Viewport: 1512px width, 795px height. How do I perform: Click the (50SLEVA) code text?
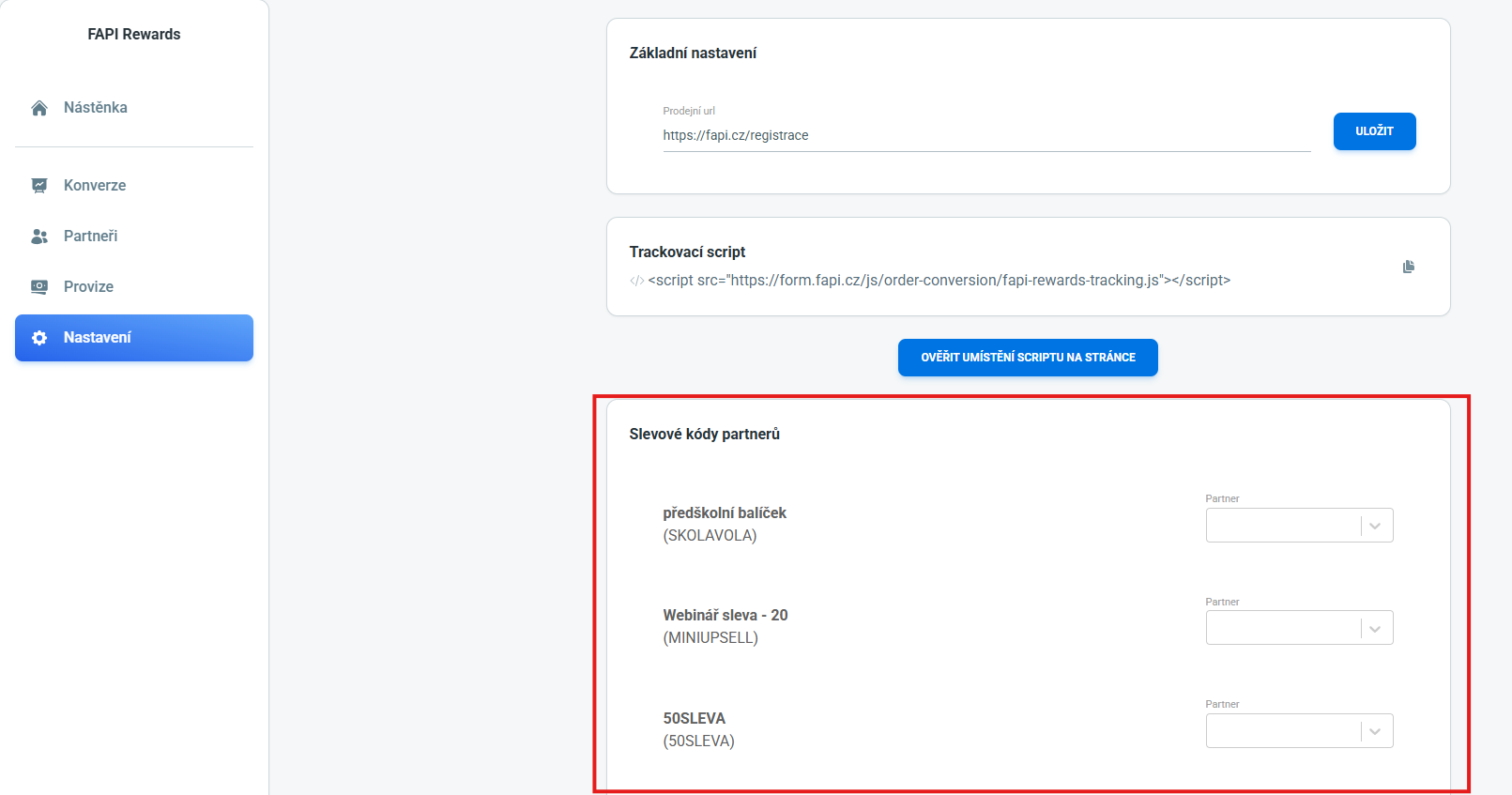pyautogui.click(x=698, y=741)
